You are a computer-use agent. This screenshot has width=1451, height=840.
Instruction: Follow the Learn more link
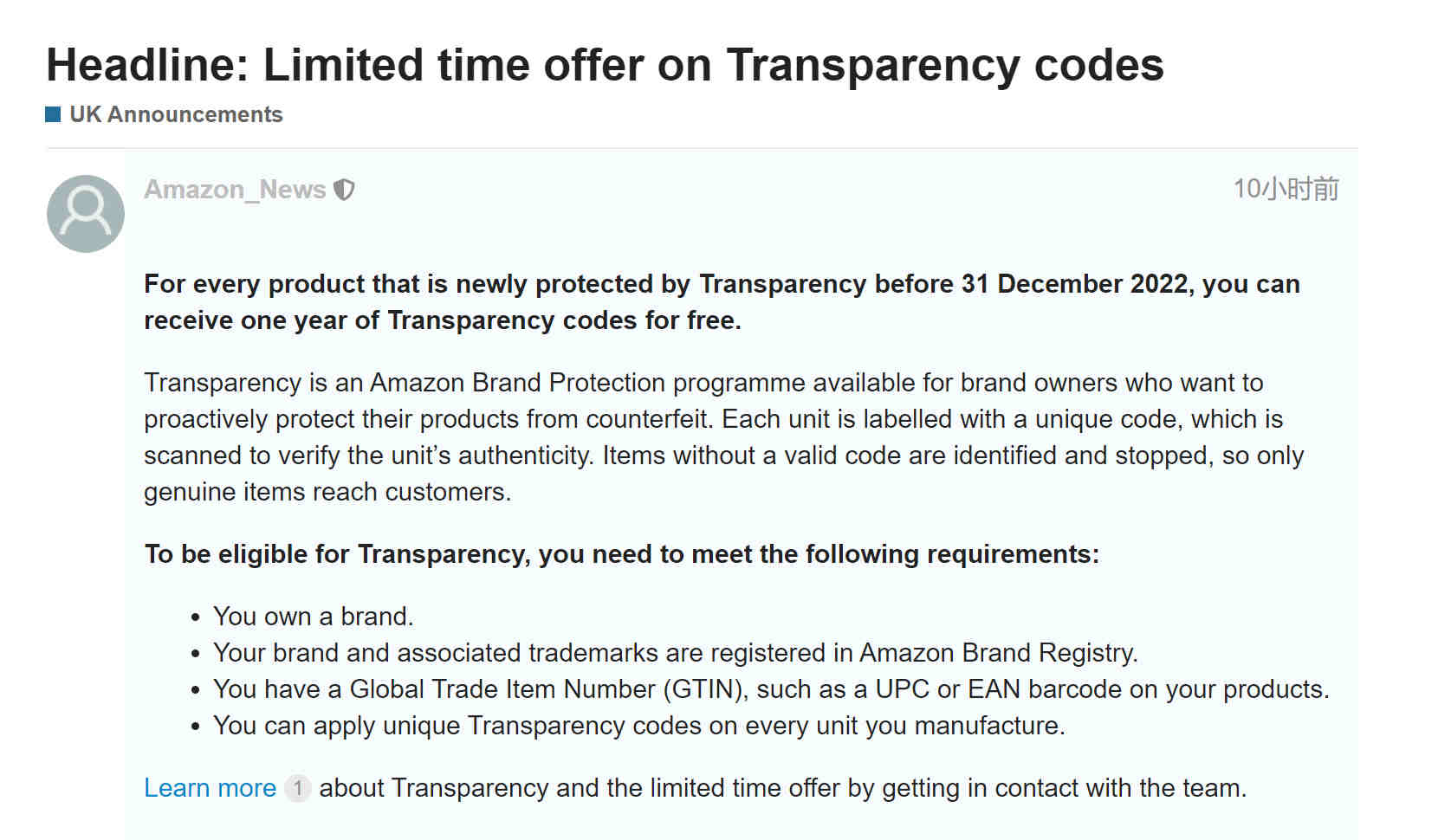(211, 788)
